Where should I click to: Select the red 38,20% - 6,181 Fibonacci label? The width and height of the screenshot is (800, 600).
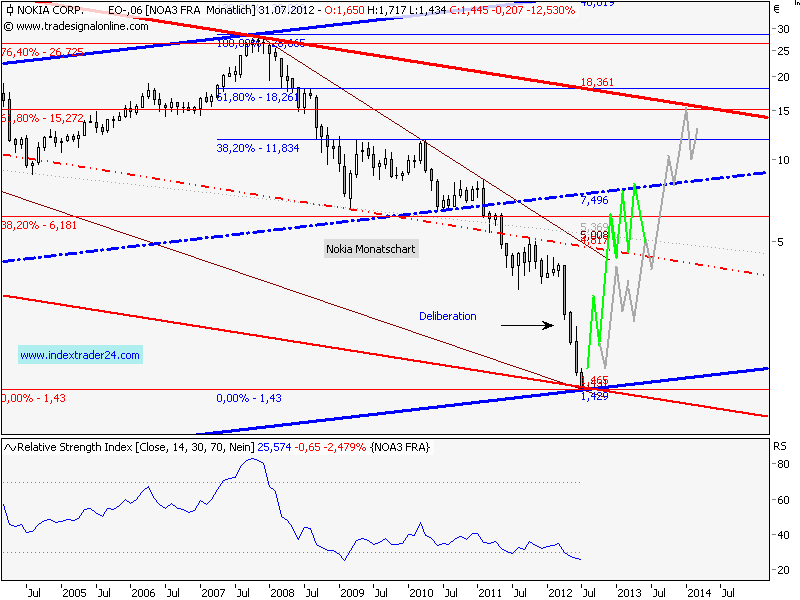click(x=39, y=225)
